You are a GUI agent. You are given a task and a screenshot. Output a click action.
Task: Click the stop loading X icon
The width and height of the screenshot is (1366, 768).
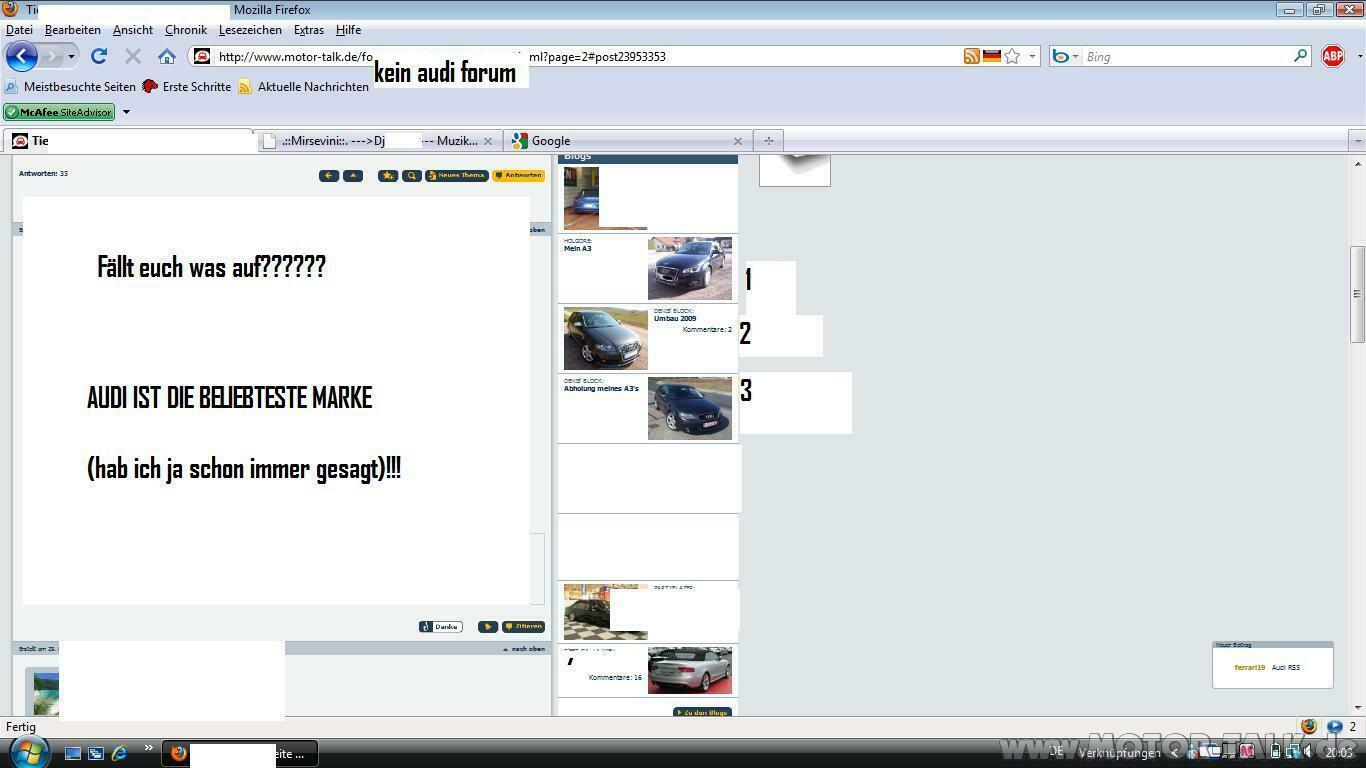[x=132, y=56]
